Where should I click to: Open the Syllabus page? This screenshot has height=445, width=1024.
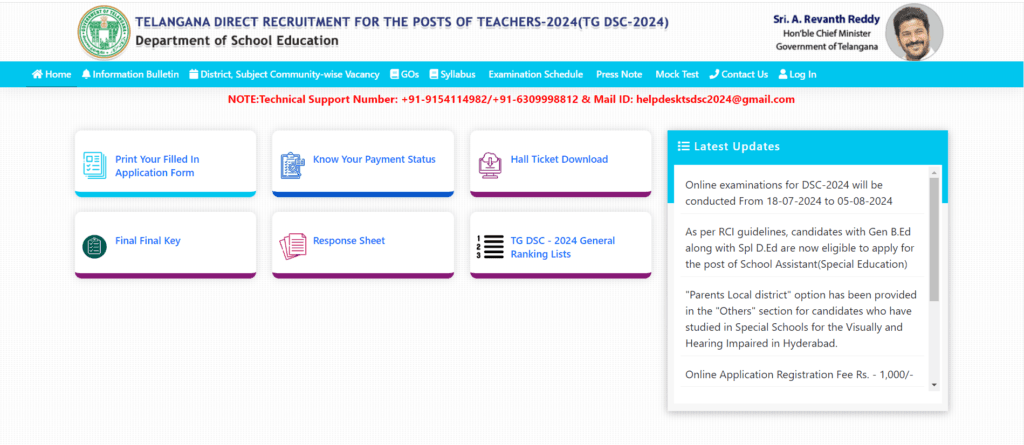tap(452, 74)
